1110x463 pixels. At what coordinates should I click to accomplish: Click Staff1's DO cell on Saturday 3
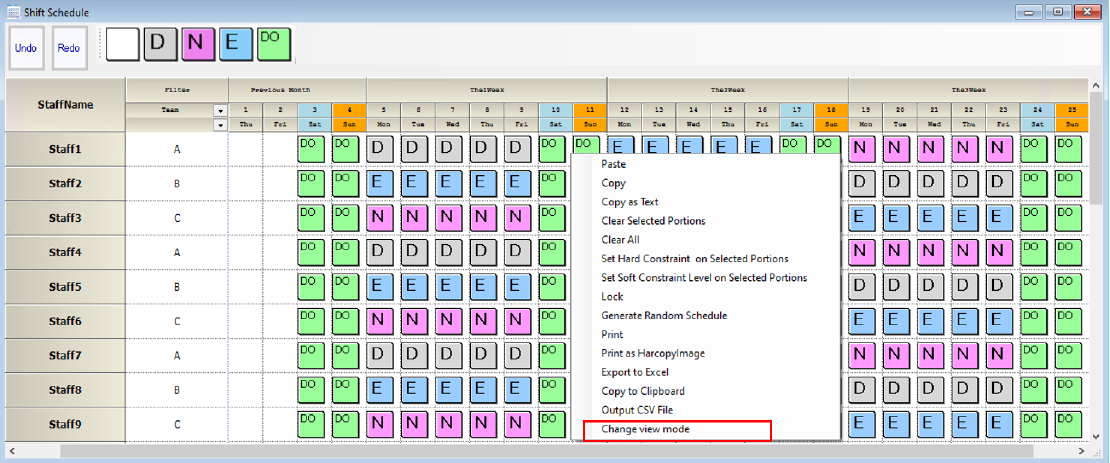[312, 149]
